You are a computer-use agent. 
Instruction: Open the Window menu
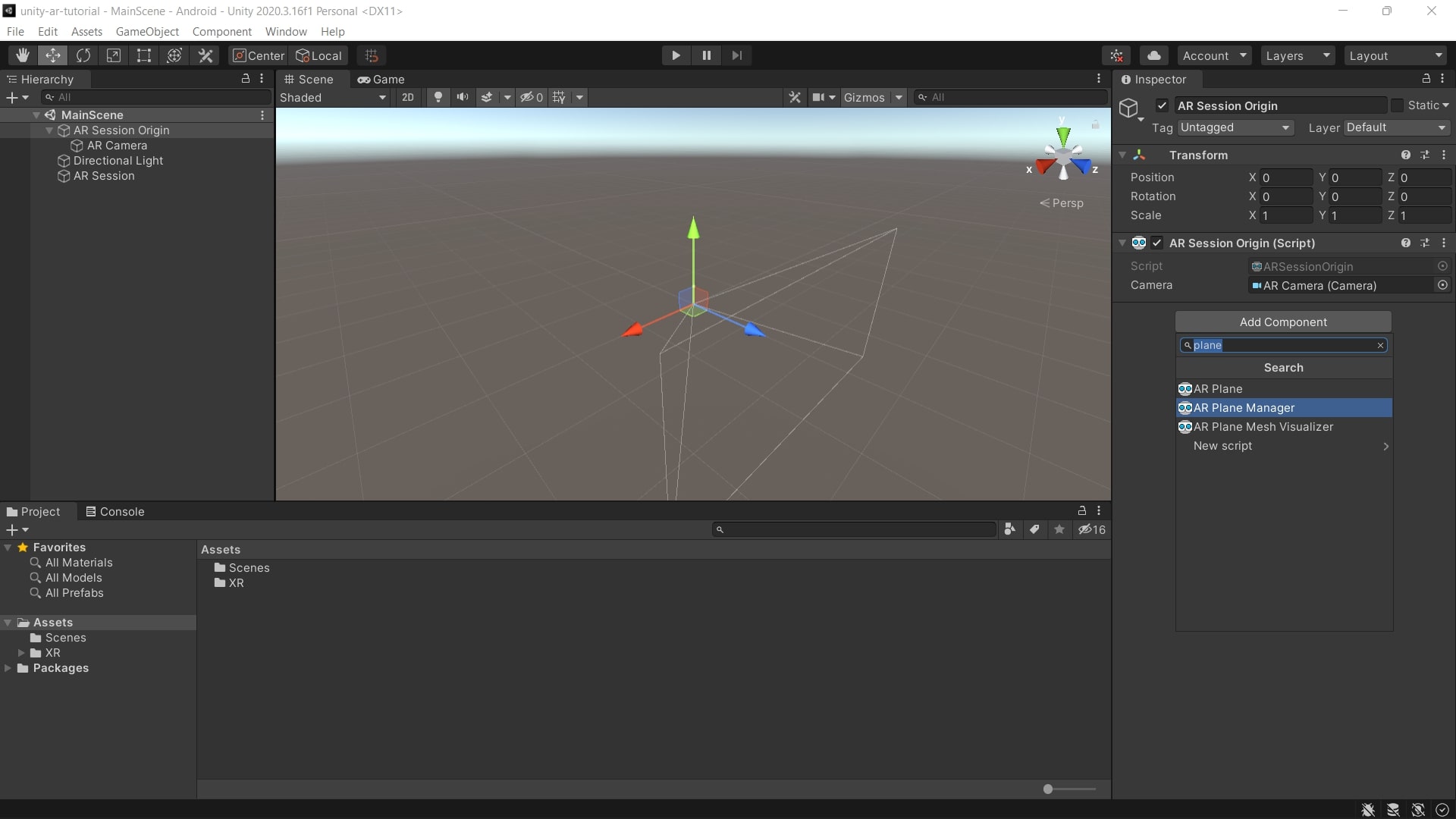click(286, 31)
